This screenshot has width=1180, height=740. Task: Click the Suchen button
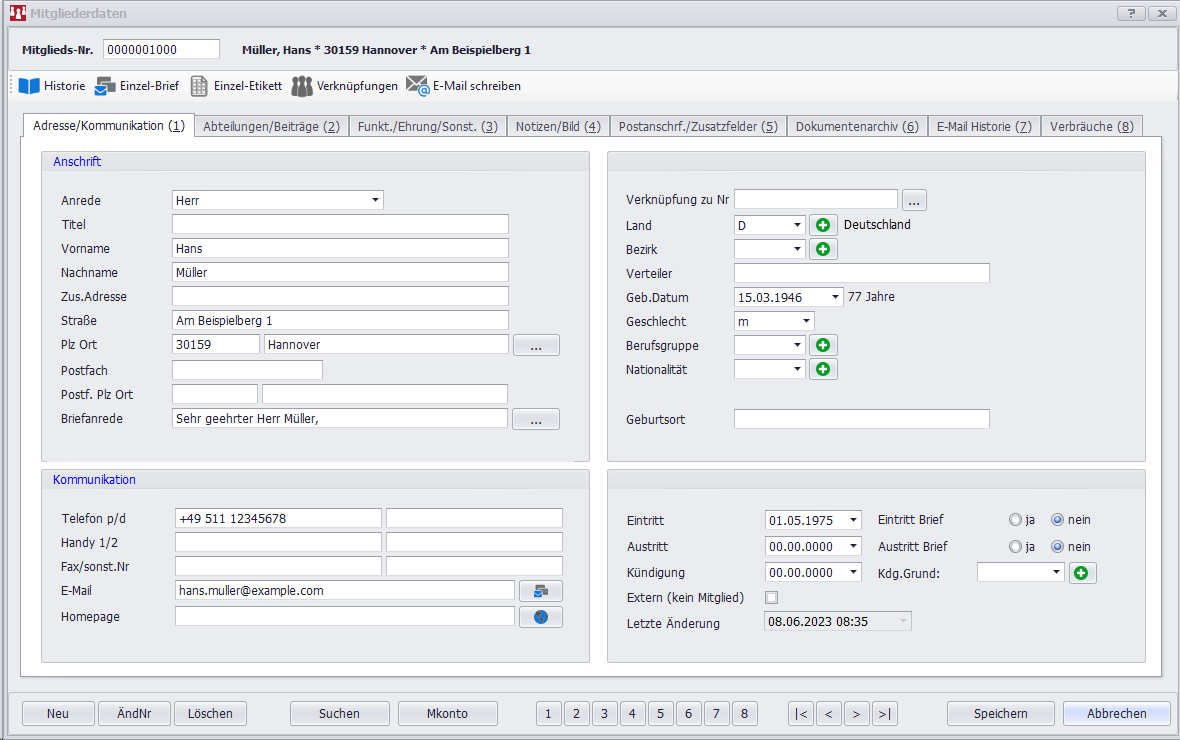point(339,713)
